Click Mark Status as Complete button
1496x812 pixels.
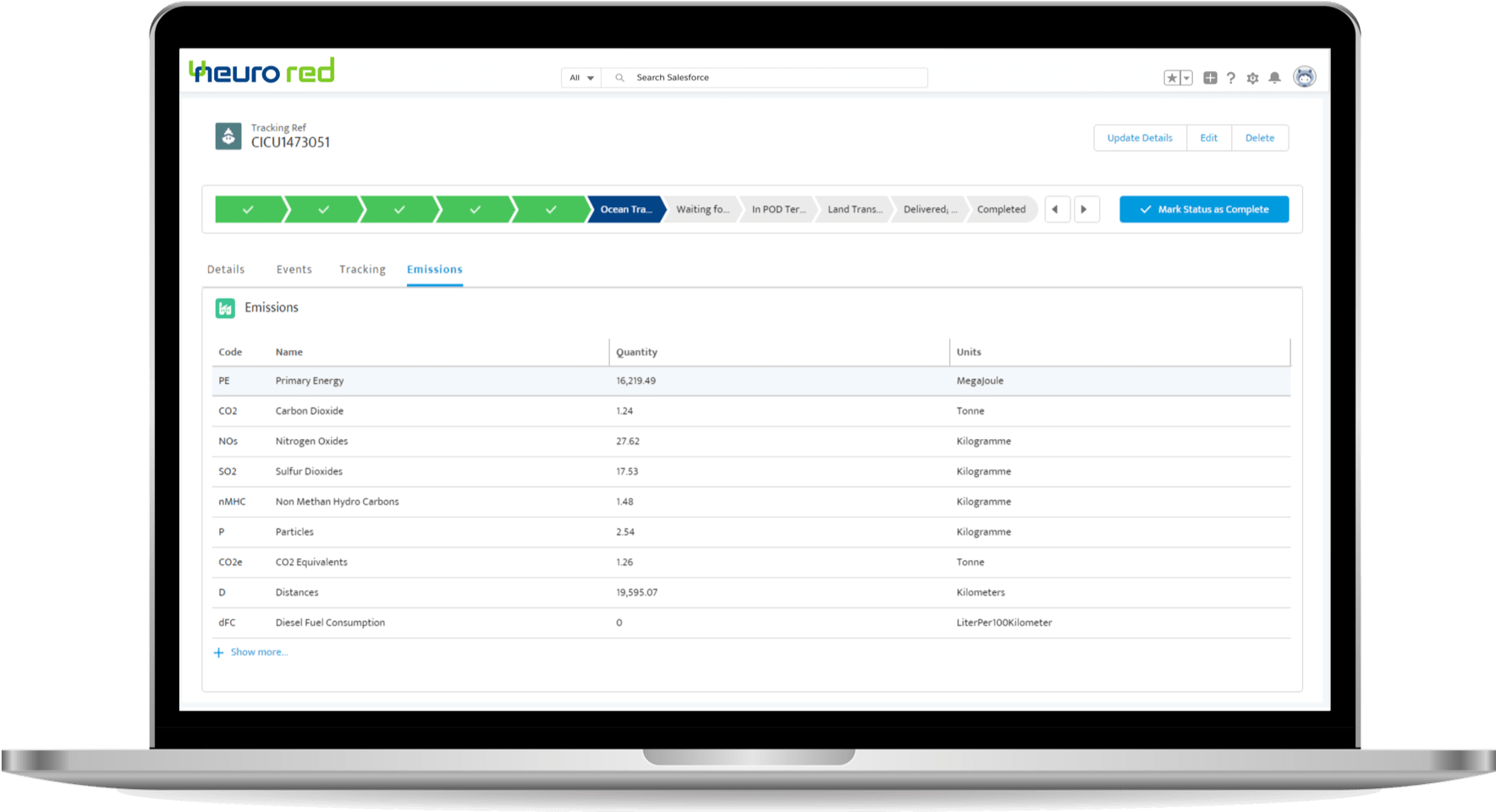(1203, 210)
